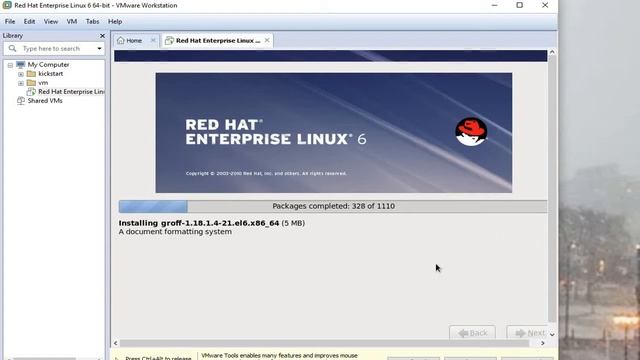Open the VM menu
The image size is (640, 360).
[x=72, y=21]
